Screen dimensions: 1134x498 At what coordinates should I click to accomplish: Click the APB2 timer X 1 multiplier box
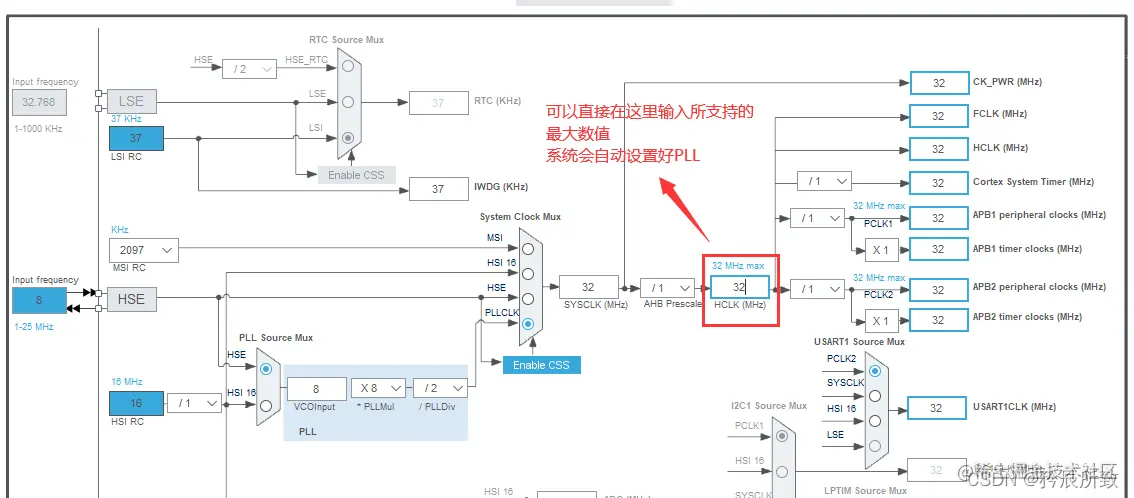(x=881, y=321)
